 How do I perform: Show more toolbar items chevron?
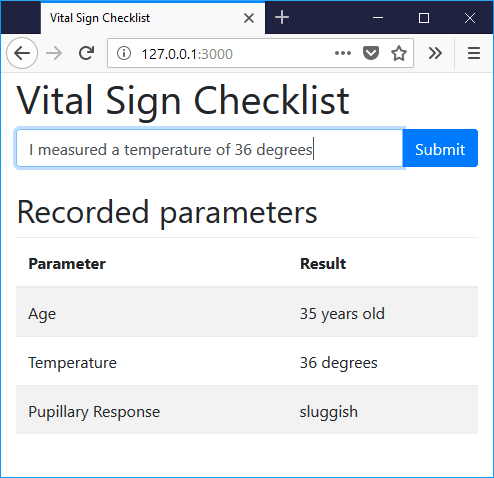[435, 53]
